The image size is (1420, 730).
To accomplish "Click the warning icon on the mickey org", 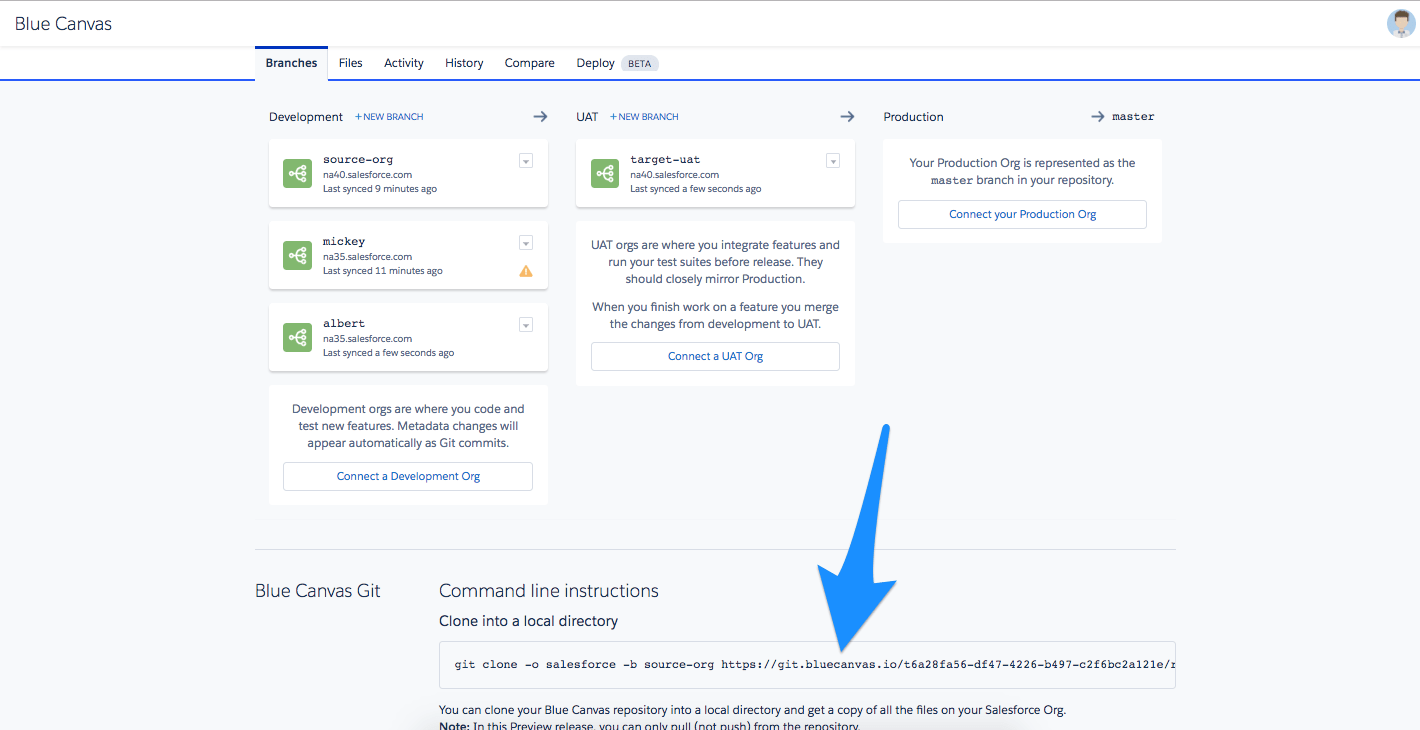I will pos(525,270).
